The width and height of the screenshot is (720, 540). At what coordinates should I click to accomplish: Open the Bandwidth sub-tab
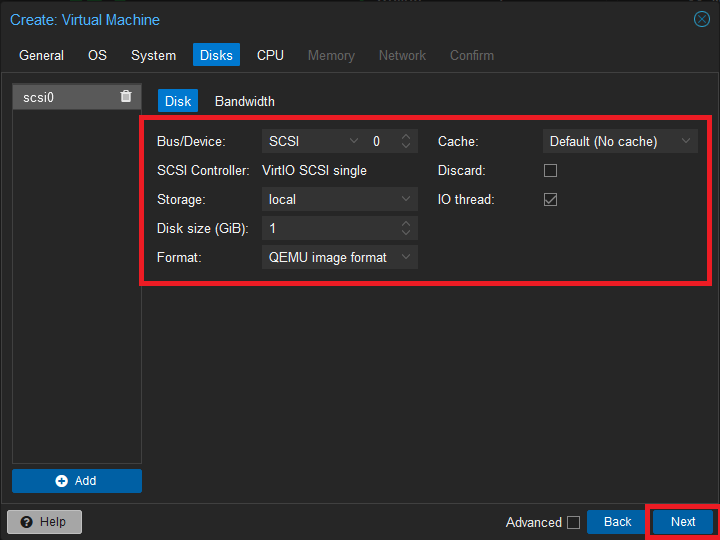pos(245,101)
